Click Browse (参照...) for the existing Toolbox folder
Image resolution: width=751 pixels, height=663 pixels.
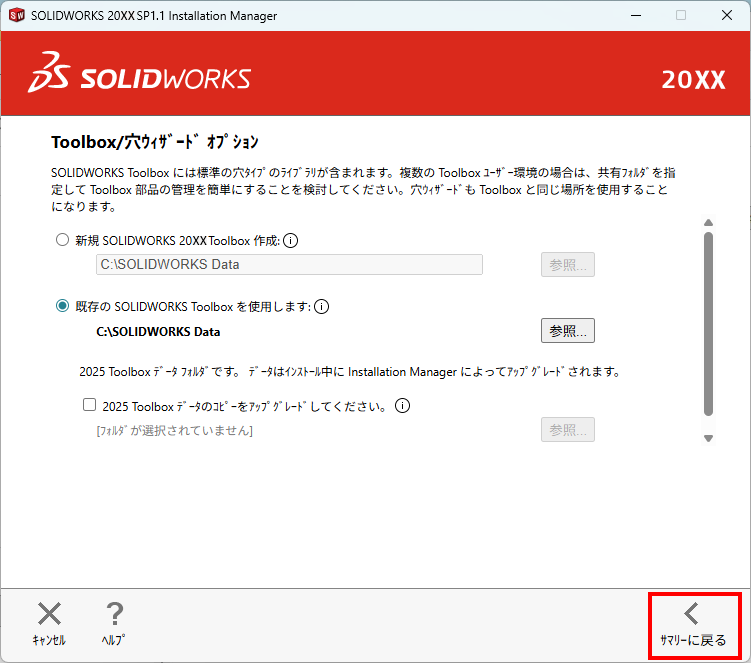coord(568,331)
